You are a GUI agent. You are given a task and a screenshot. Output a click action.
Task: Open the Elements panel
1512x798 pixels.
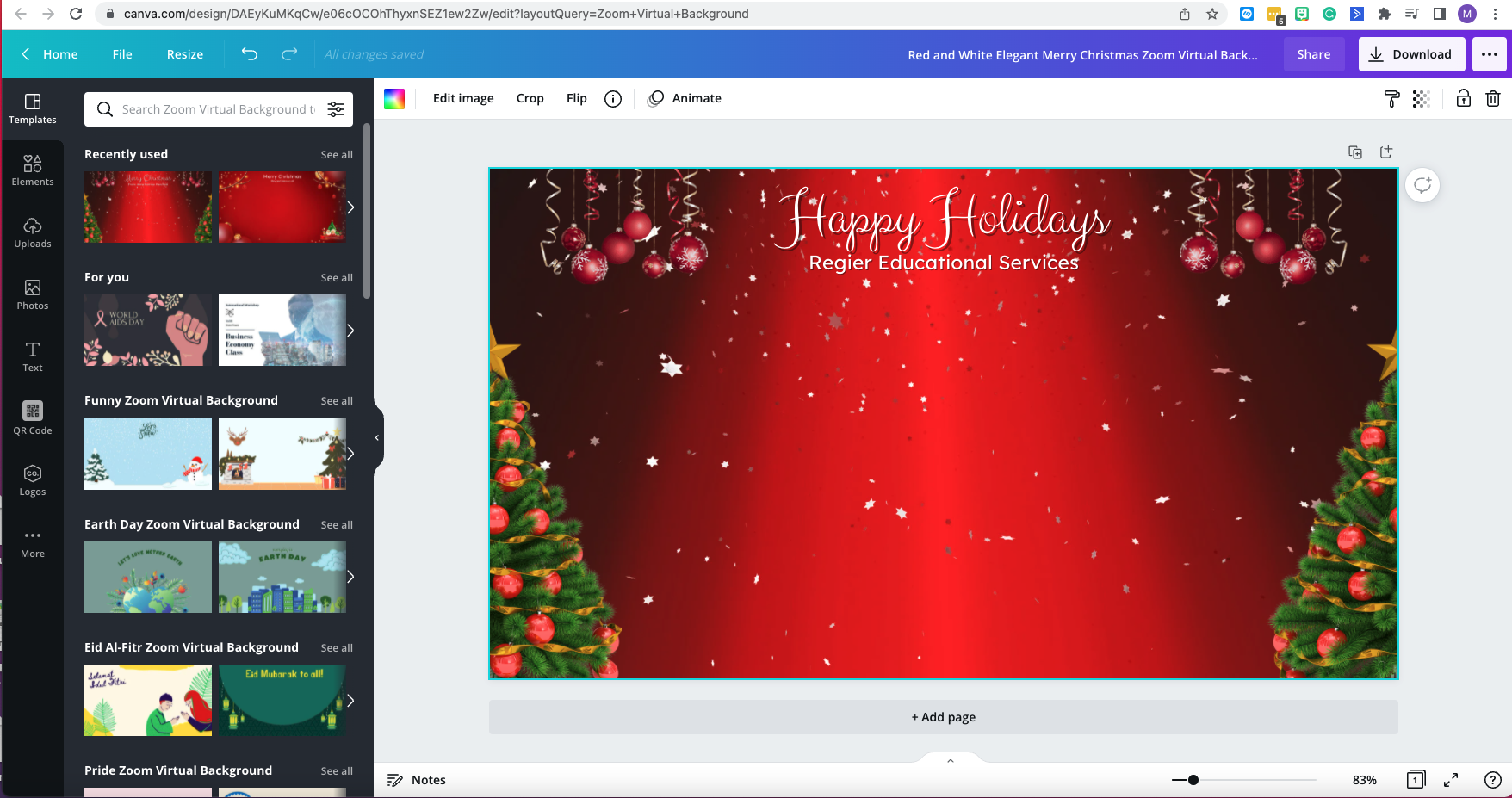click(x=33, y=170)
